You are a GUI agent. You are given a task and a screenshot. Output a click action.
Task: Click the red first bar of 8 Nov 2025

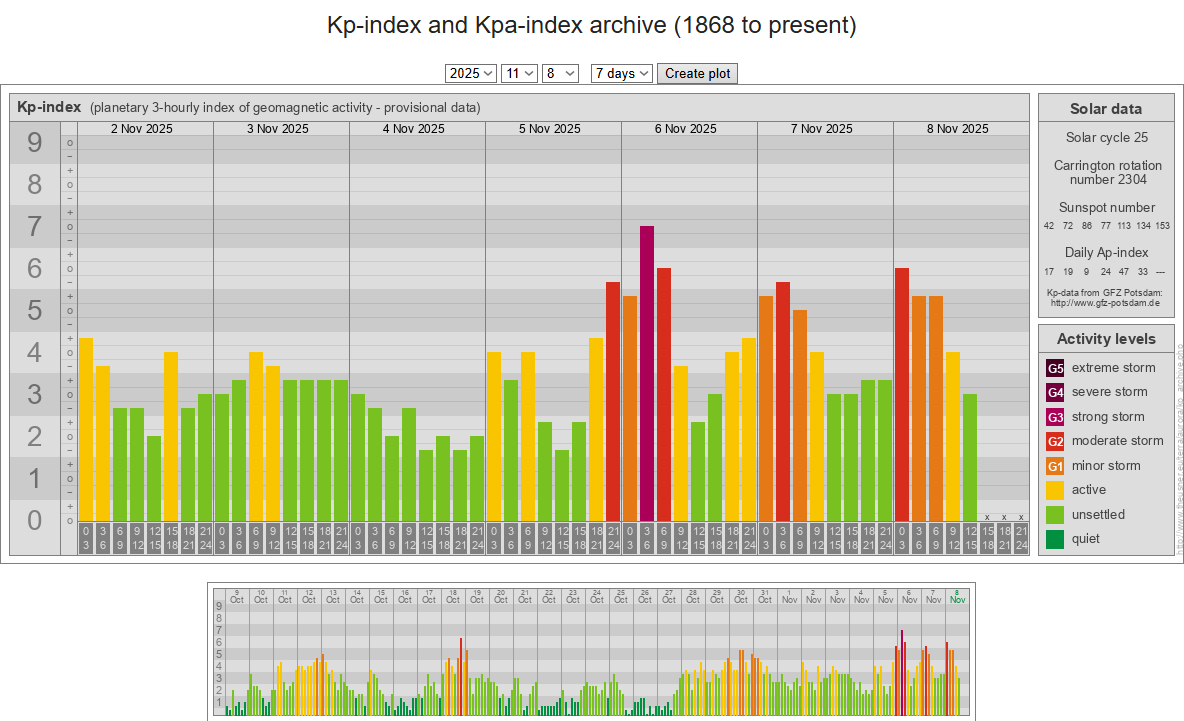[x=902, y=395]
